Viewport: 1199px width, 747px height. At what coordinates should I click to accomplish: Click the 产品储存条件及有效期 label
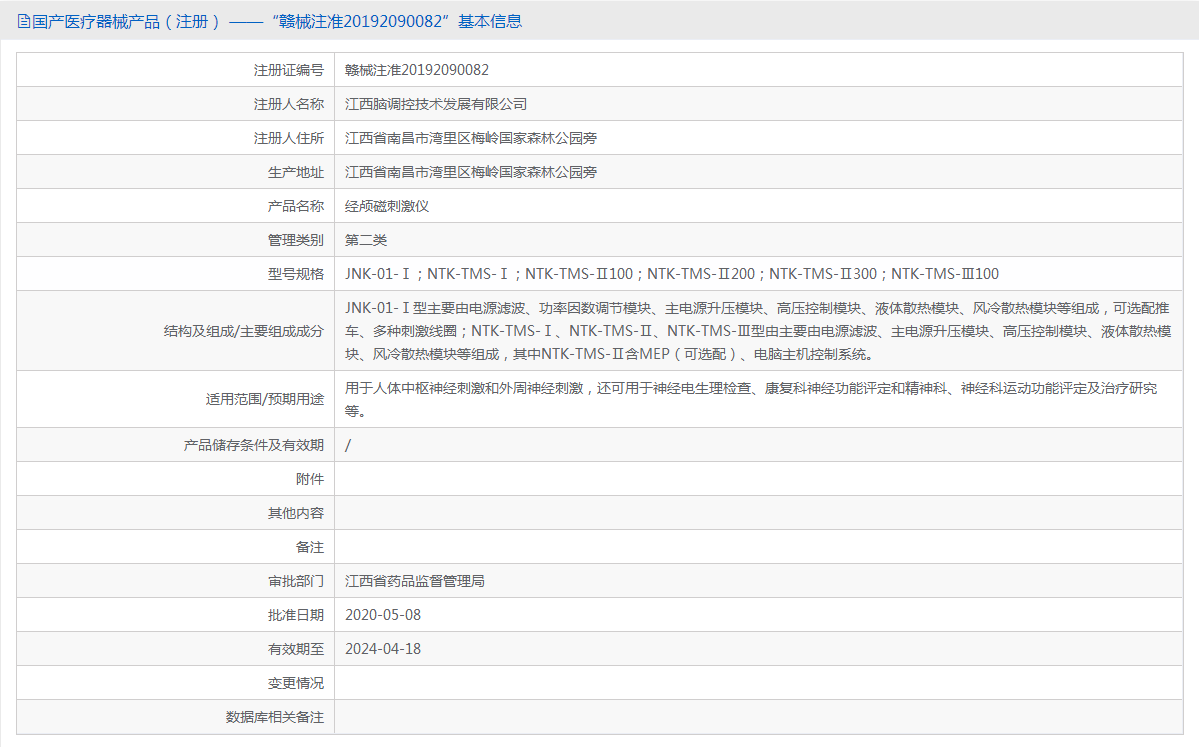254,445
